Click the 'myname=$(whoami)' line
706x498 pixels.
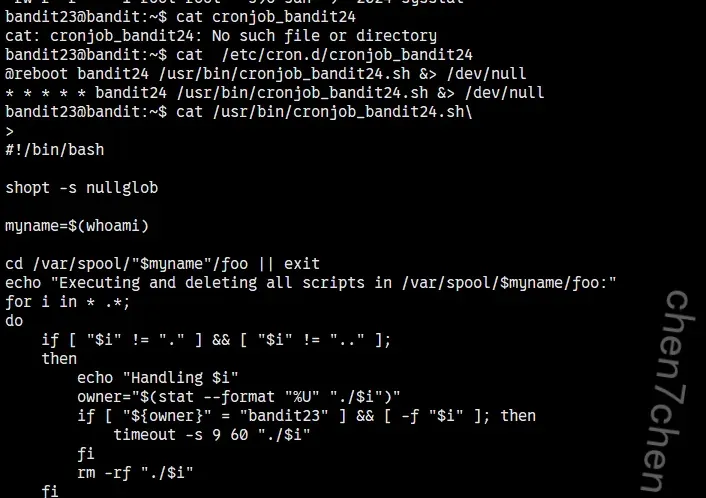[x=77, y=225]
